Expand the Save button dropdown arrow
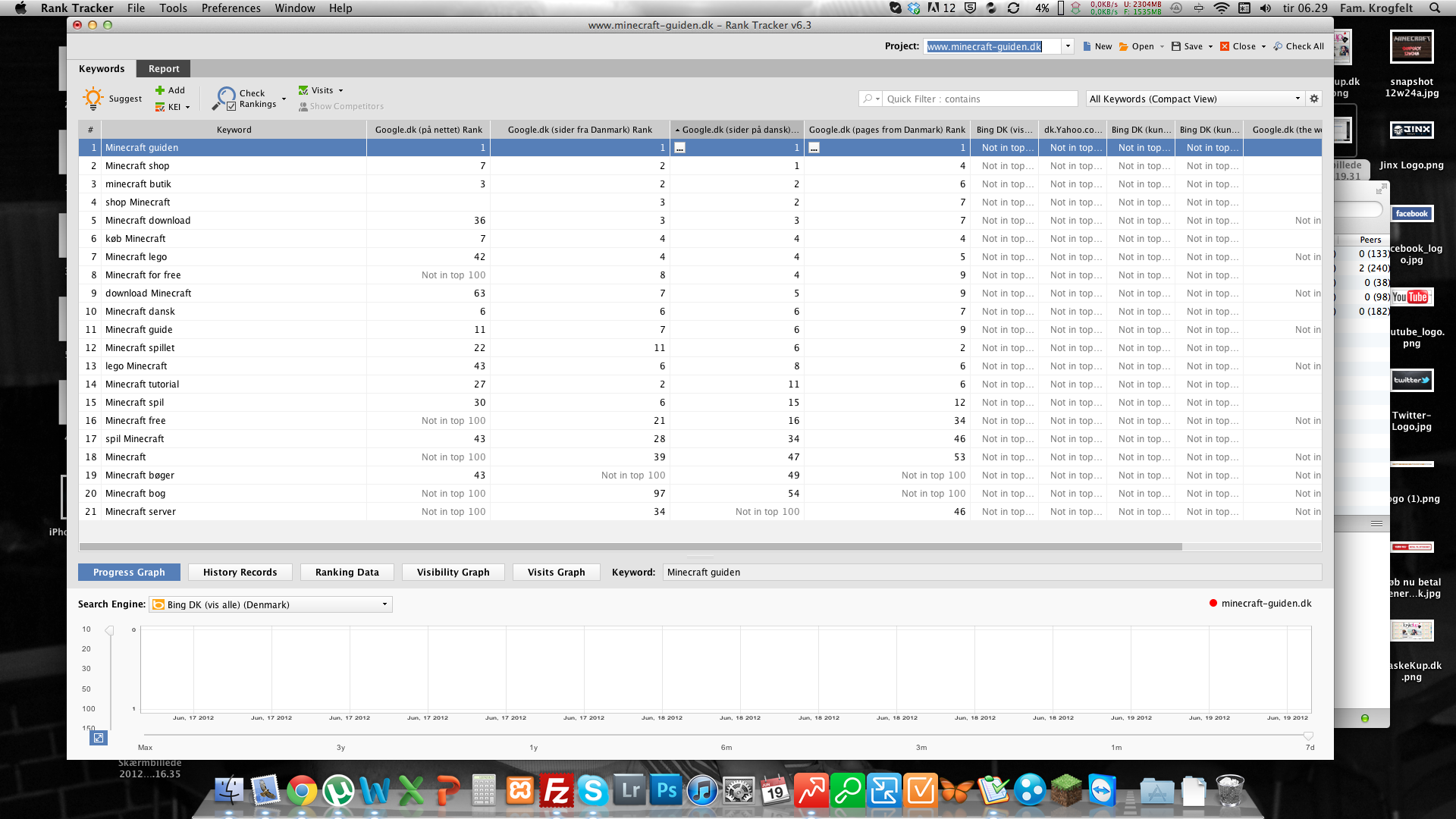This screenshot has height=819, width=1456. click(1210, 47)
